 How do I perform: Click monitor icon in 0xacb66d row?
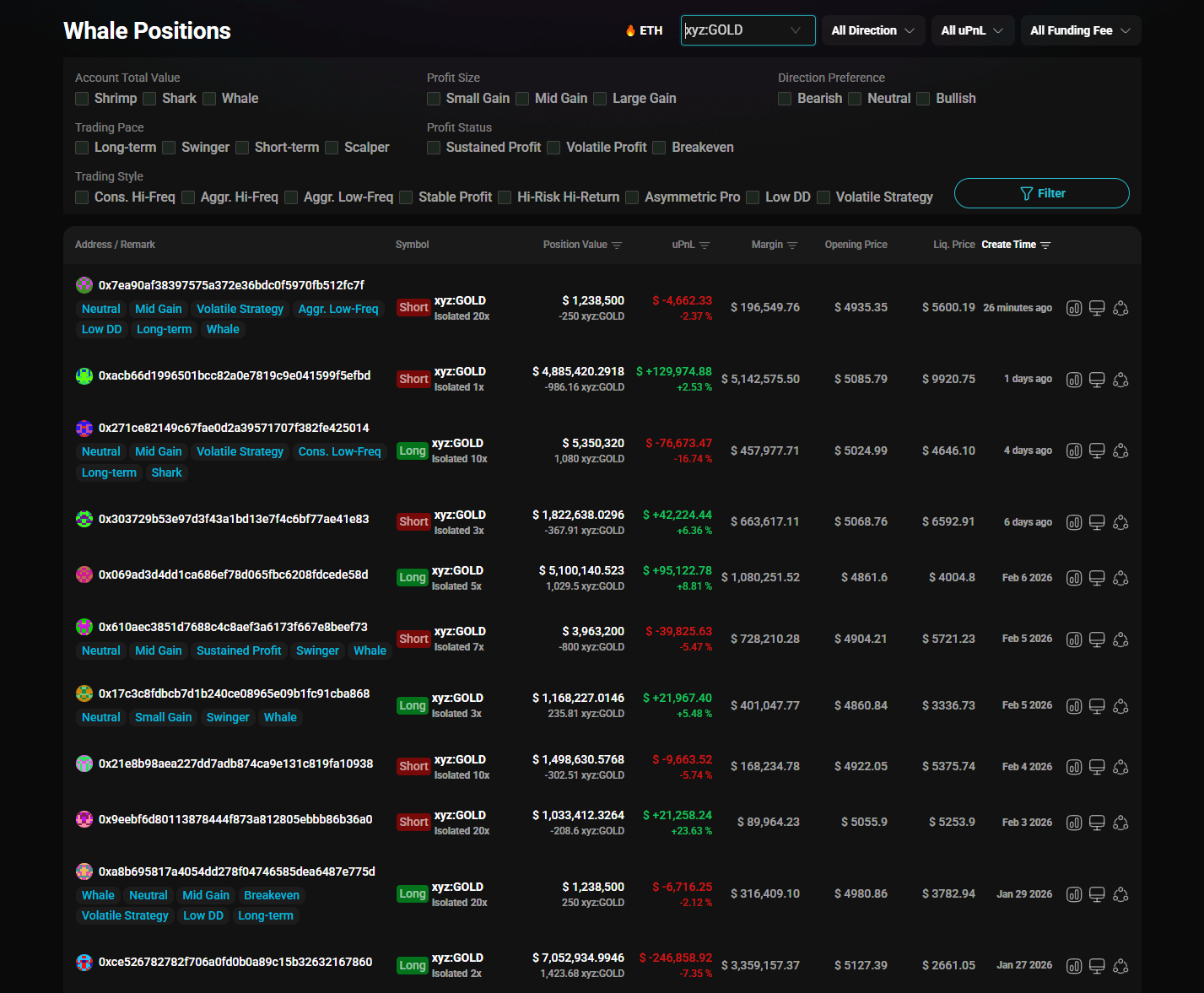pyautogui.click(x=1097, y=380)
